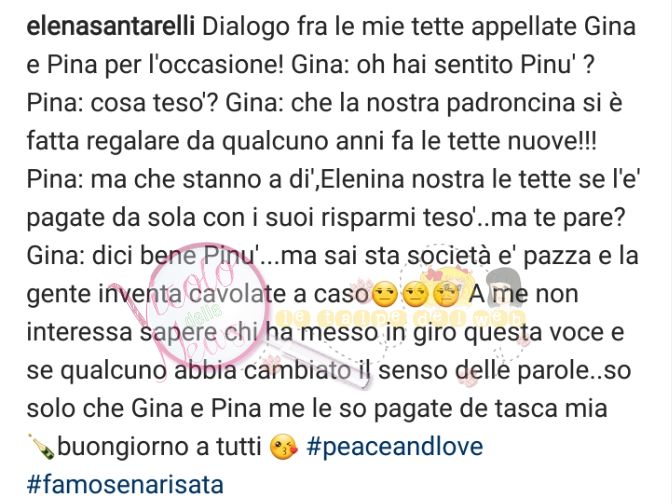The image size is (672, 504).
Task: Click the kissing face emoji
Action: (283, 448)
